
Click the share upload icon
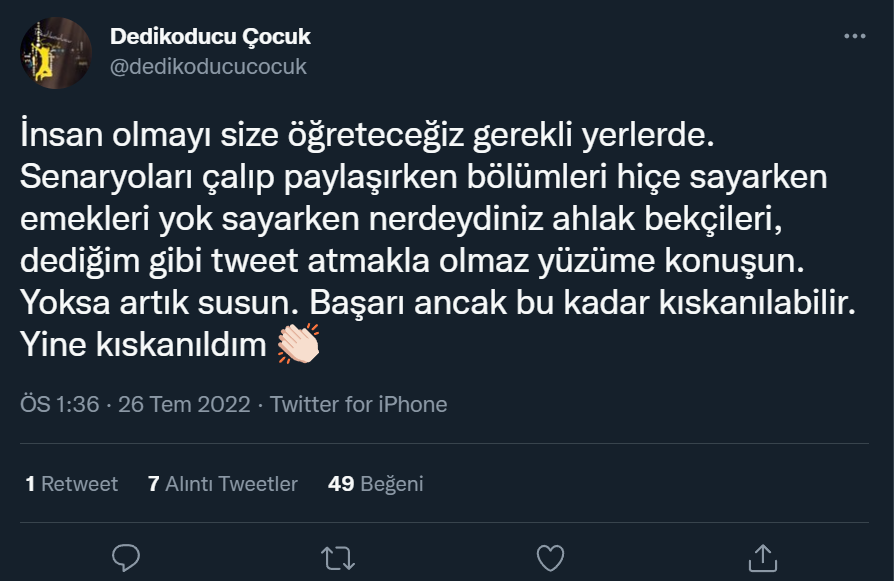point(762,557)
